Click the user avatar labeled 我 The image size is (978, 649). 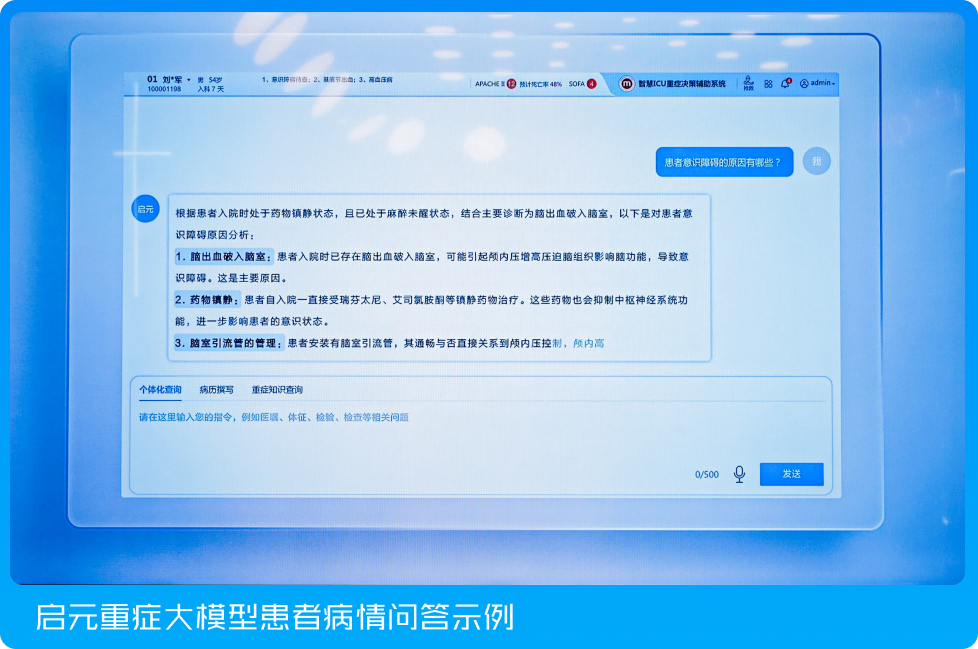click(816, 161)
